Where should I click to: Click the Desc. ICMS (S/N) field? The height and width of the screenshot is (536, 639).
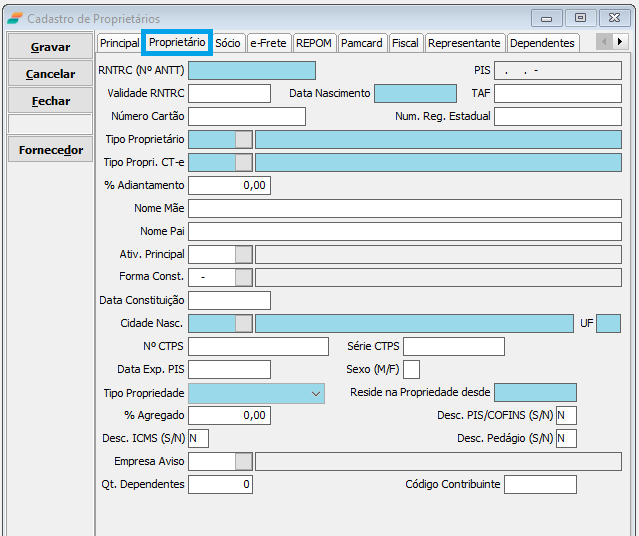198,438
